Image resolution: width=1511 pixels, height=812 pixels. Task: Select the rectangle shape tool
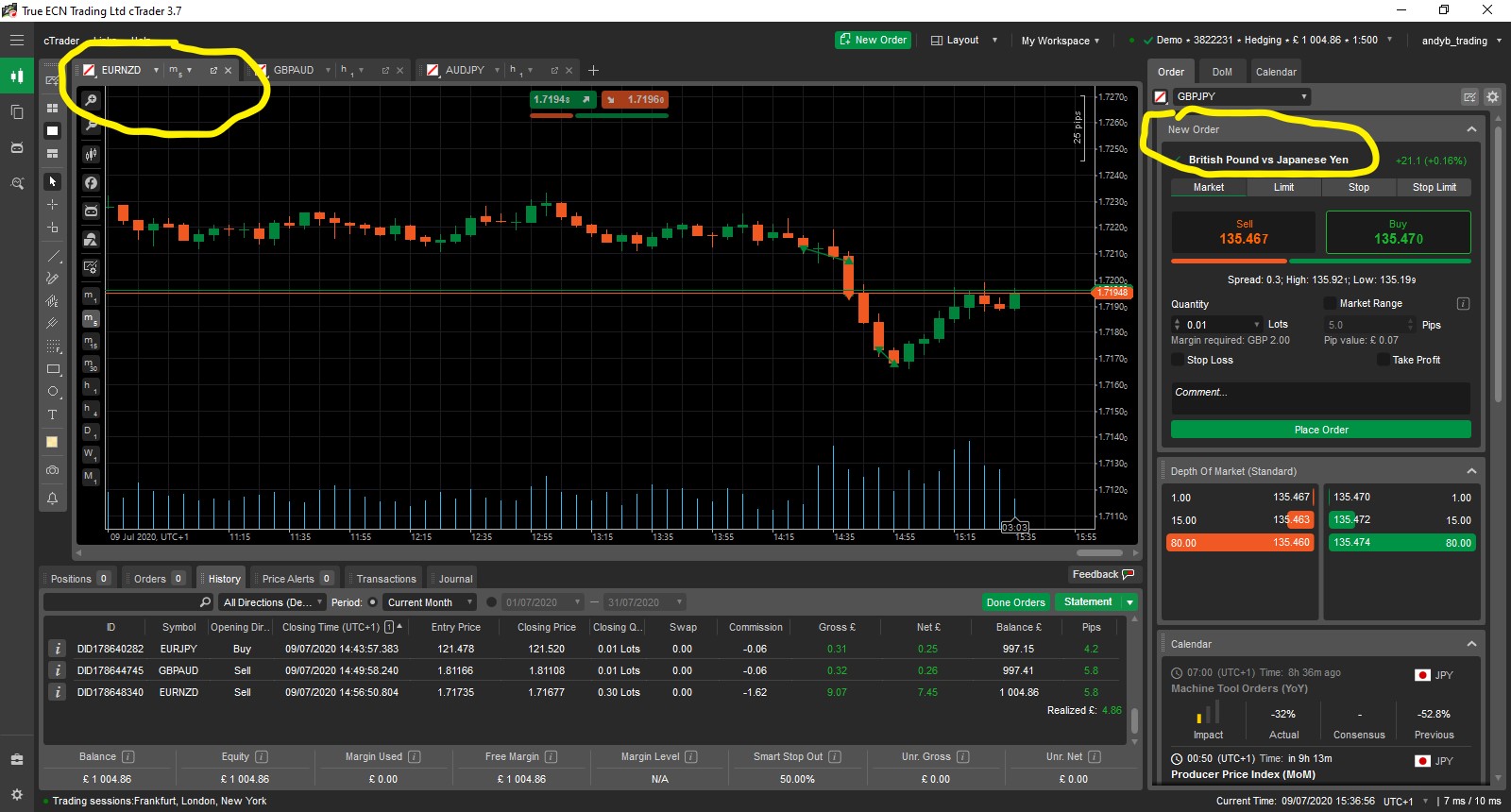point(53,369)
